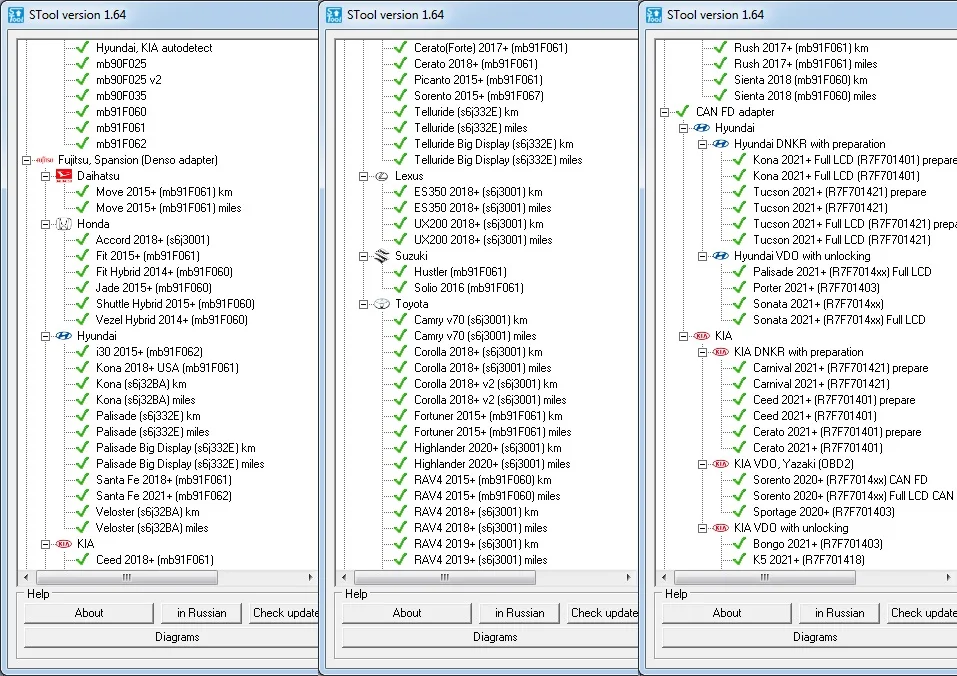Click Hyundai logo beside Hyundai DNKR with preparation
The width and height of the screenshot is (957, 676).
(721, 144)
